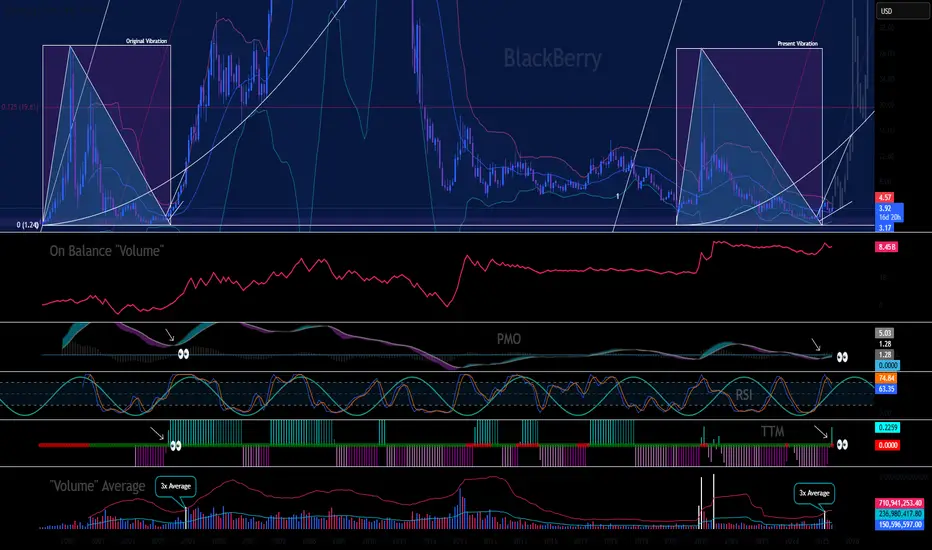Click the 0 (1.24) Fibonacci level label
The width and height of the screenshot is (932, 550).
pos(27,225)
